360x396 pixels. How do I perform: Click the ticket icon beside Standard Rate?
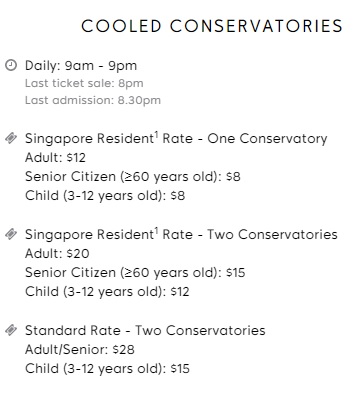click(11, 330)
